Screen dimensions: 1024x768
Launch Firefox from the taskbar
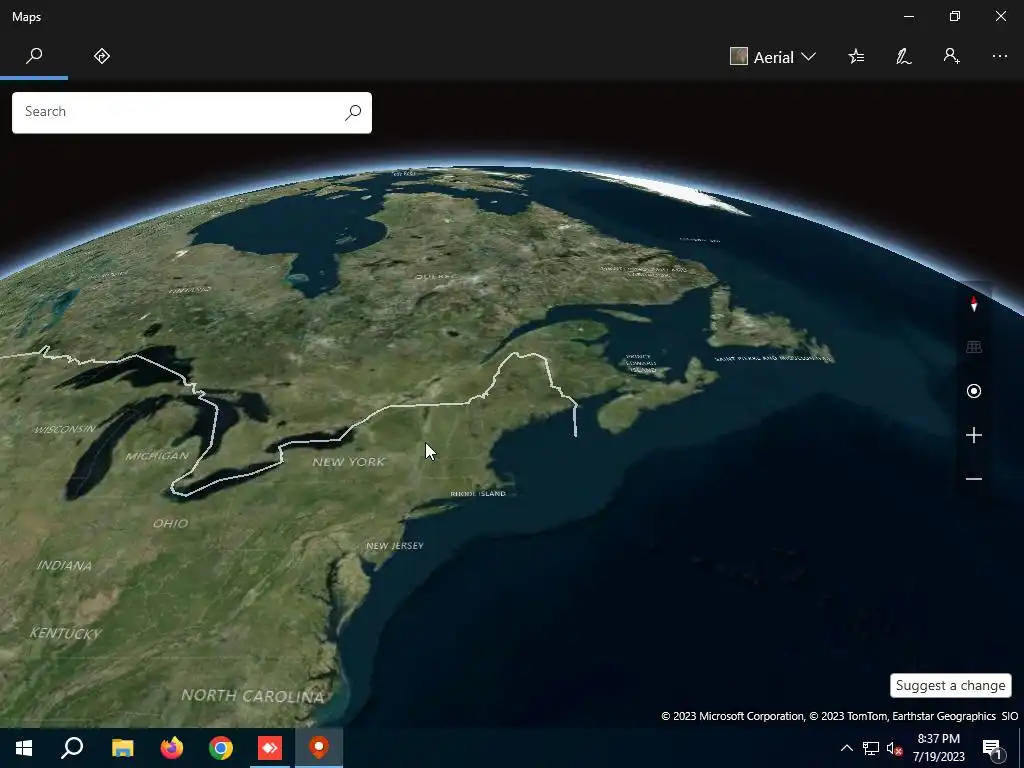[x=172, y=748]
